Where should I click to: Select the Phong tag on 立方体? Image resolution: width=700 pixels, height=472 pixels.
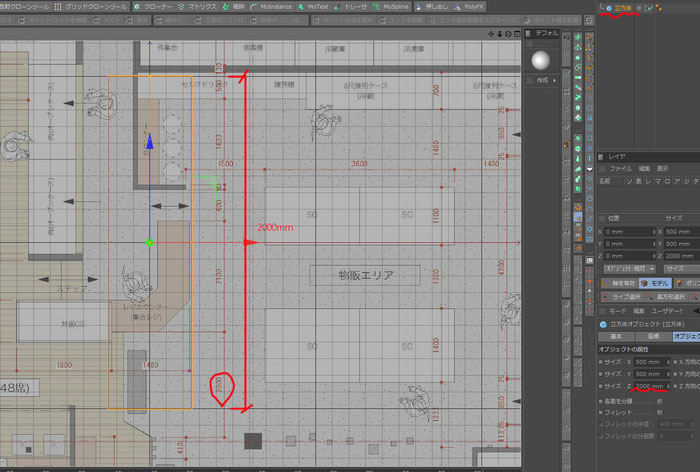click(x=659, y=8)
